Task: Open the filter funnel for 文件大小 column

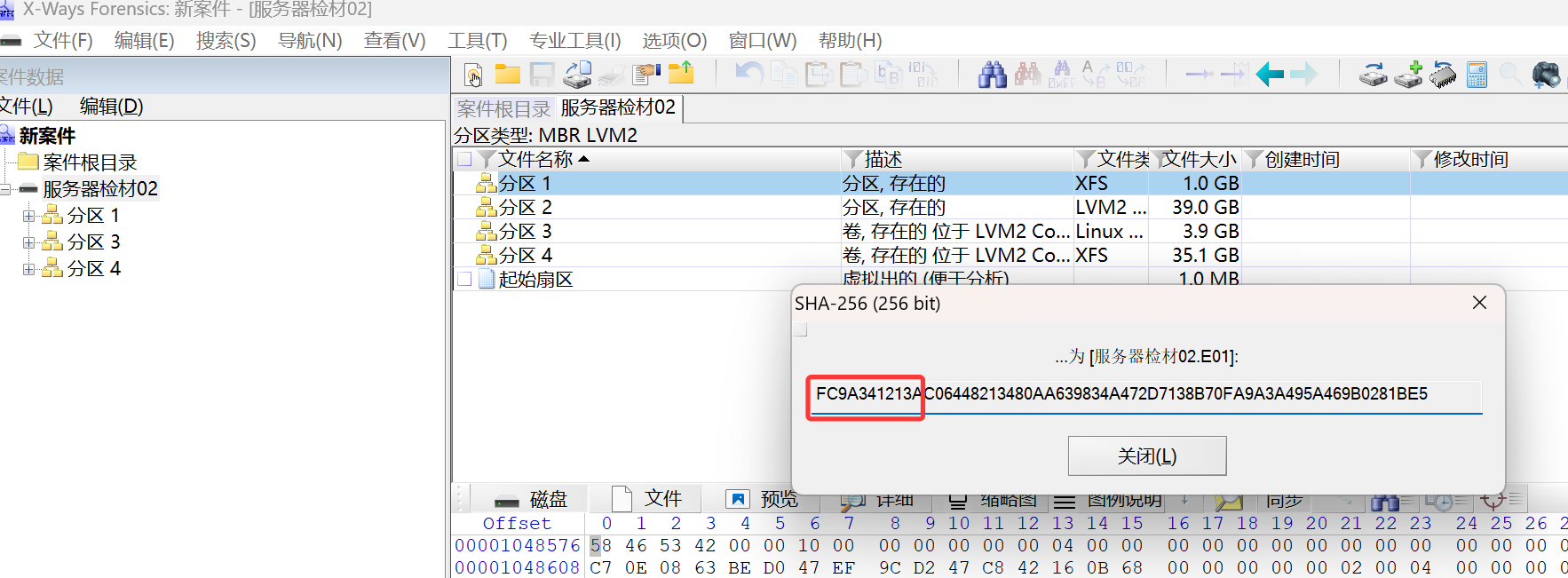Action: pyautogui.click(x=1160, y=159)
